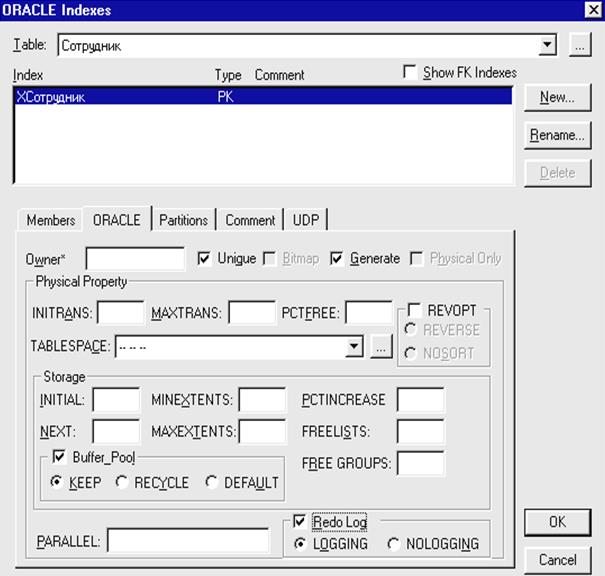605x576 pixels.
Task: Select the XСотрудник index row
Action: (263, 96)
